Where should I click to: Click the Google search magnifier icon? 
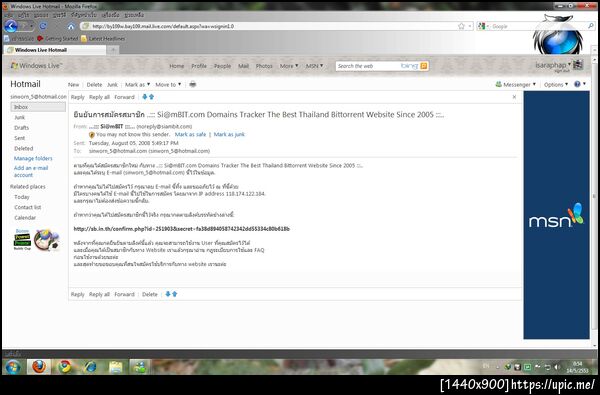point(591,26)
